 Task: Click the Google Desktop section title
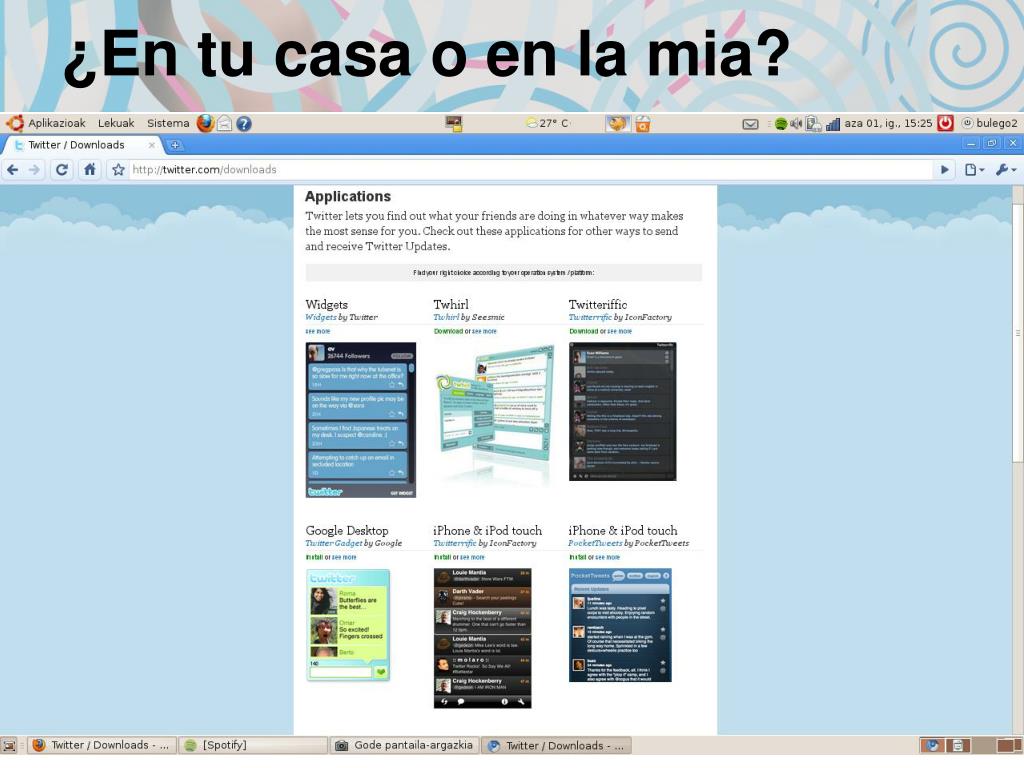coord(347,530)
